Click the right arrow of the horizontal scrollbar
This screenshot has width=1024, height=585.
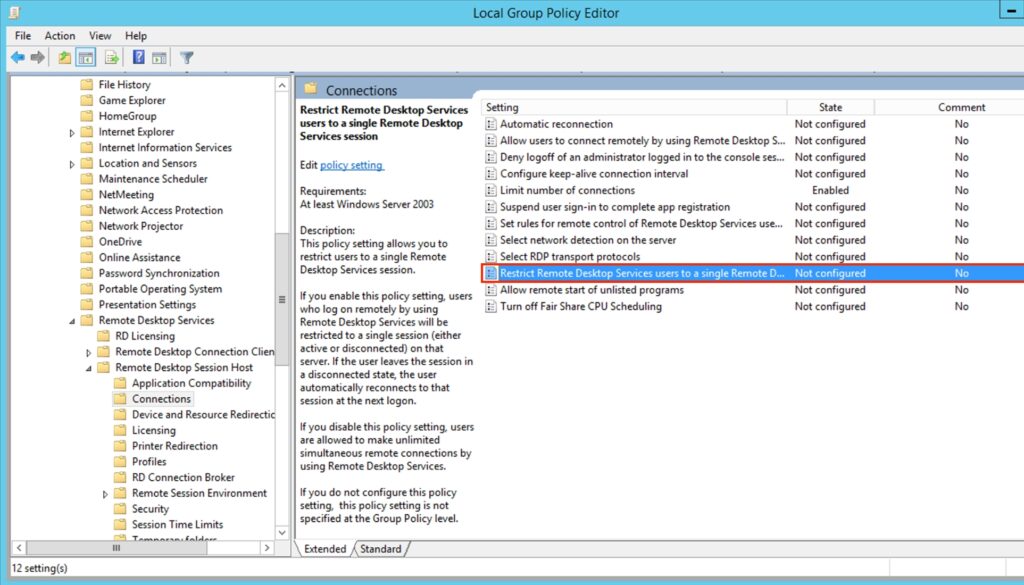266,548
